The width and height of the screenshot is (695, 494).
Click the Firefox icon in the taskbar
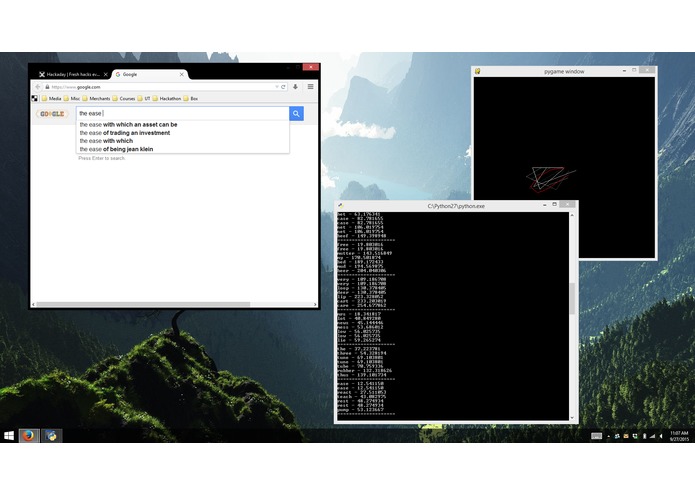pyautogui.click(x=29, y=436)
